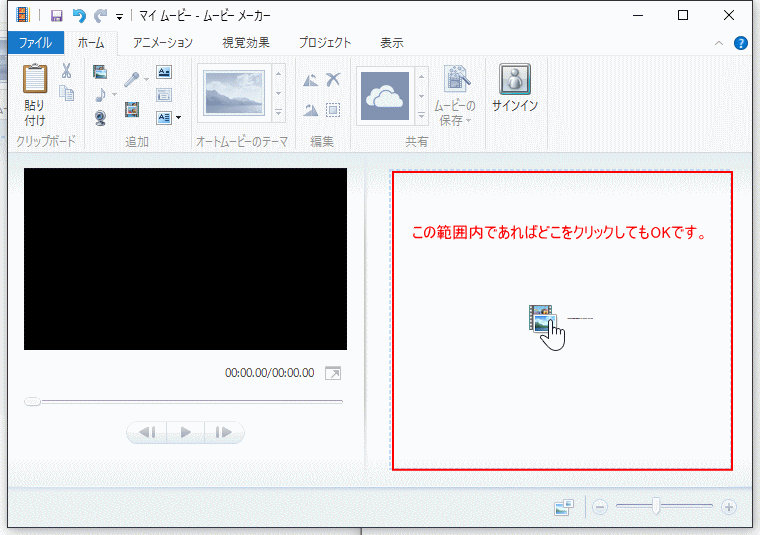The width and height of the screenshot is (760, 535).
Task: Maximize the Movie Maker window
Action: pos(683,16)
